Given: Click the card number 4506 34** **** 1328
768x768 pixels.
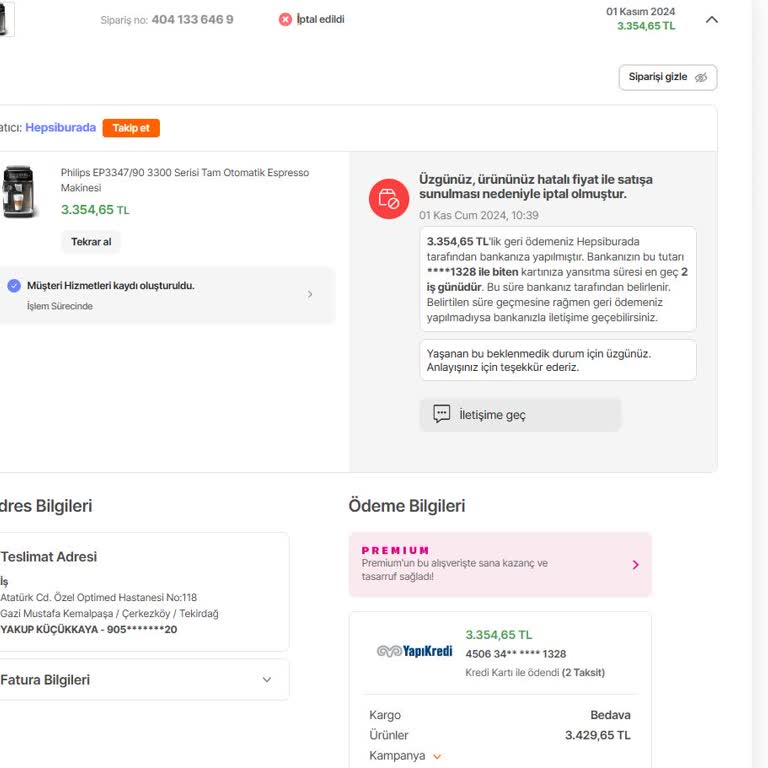Looking at the screenshot, I should [x=516, y=654].
